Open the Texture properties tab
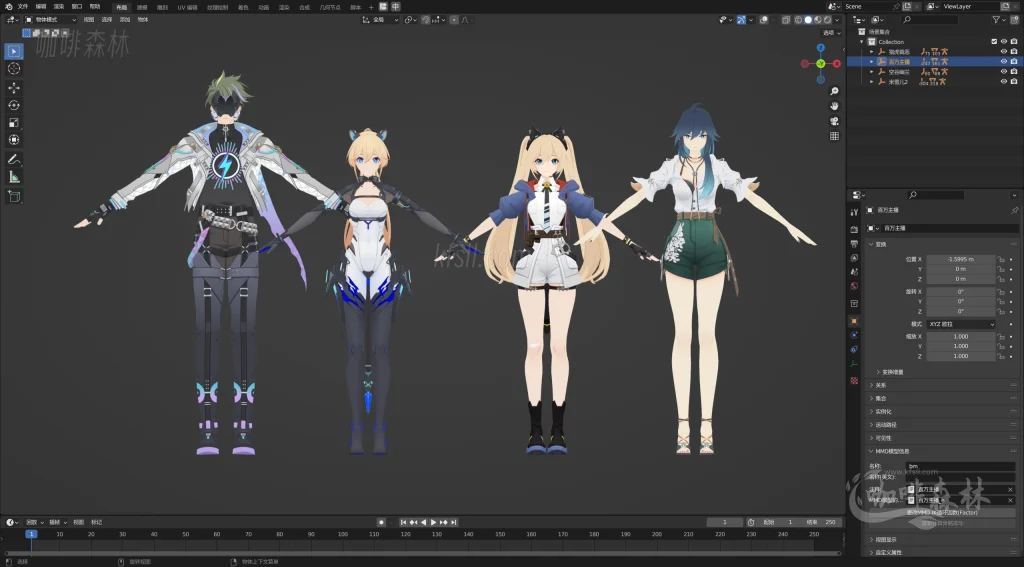The height and width of the screenshot is (567, 1024). click(x=854, y=380)
